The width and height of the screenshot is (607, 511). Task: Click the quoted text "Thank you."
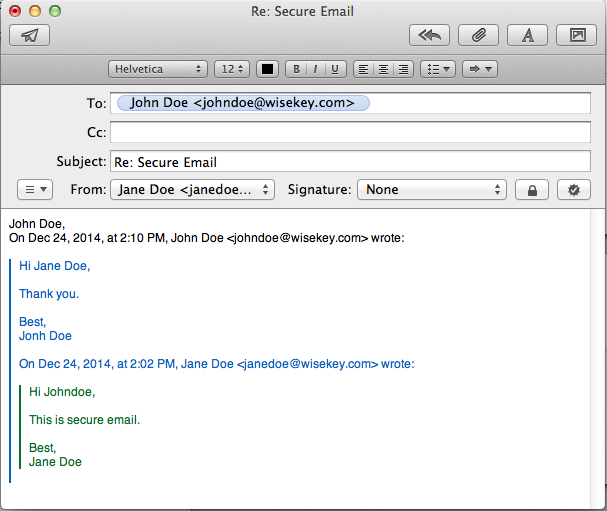[49, 294]
